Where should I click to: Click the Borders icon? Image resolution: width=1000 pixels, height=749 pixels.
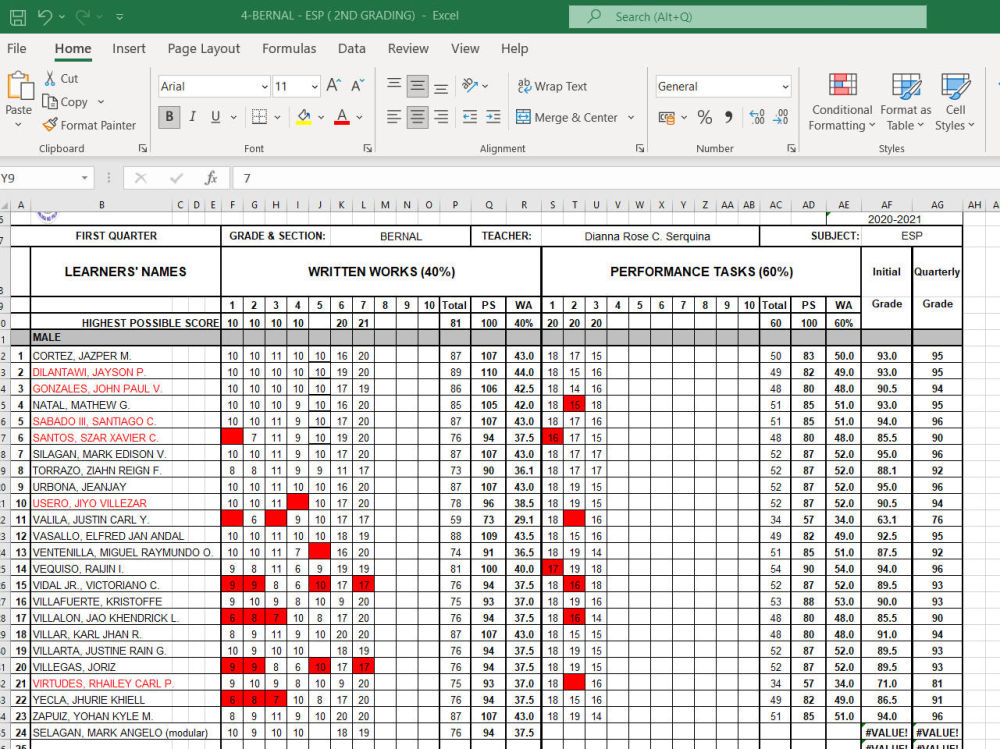tap(259, 117)
